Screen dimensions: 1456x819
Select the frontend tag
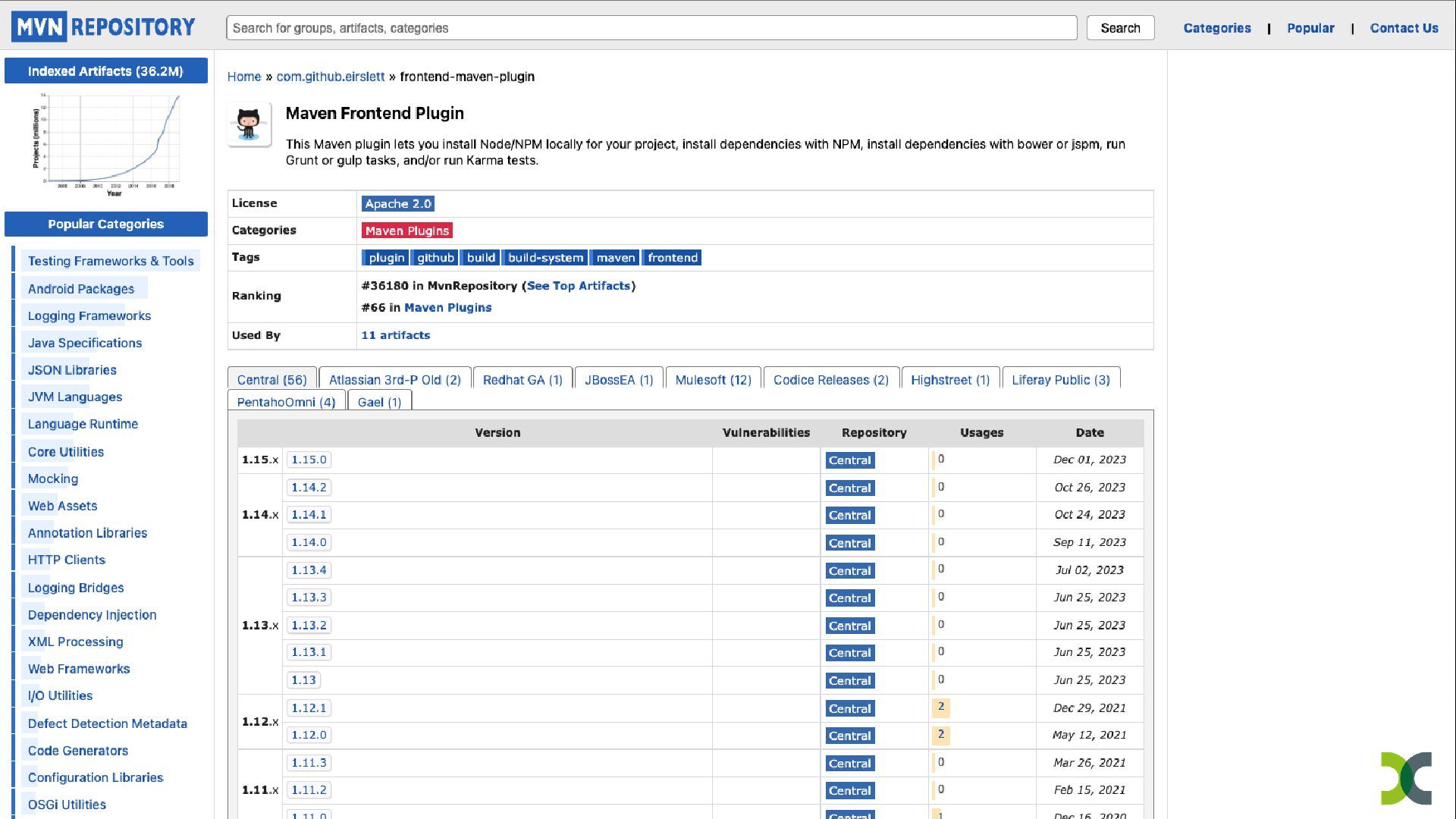(673, 258)
